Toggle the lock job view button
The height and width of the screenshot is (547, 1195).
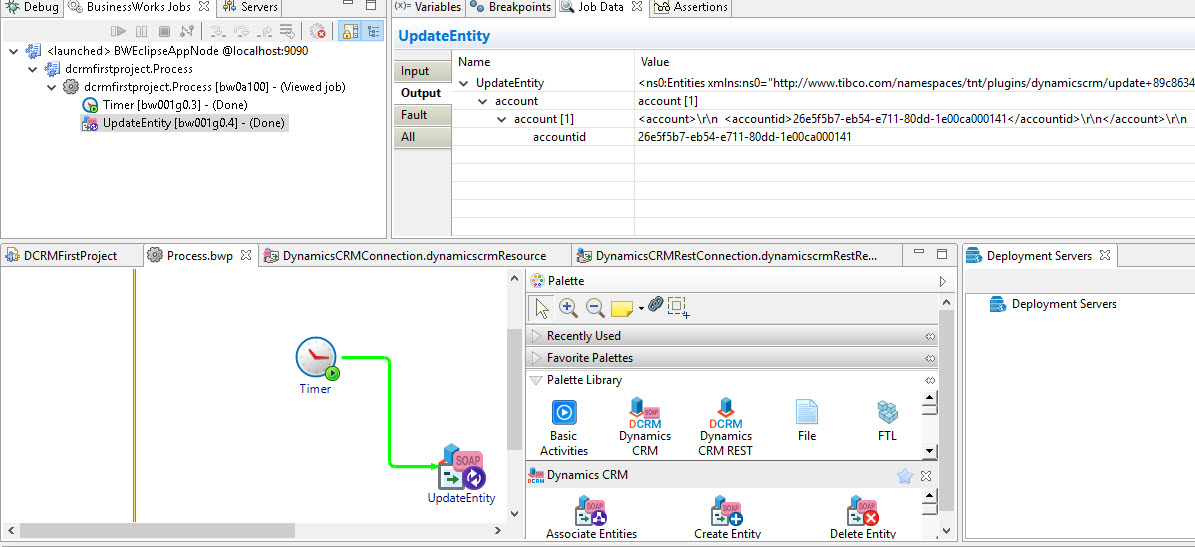pos(349,31)
